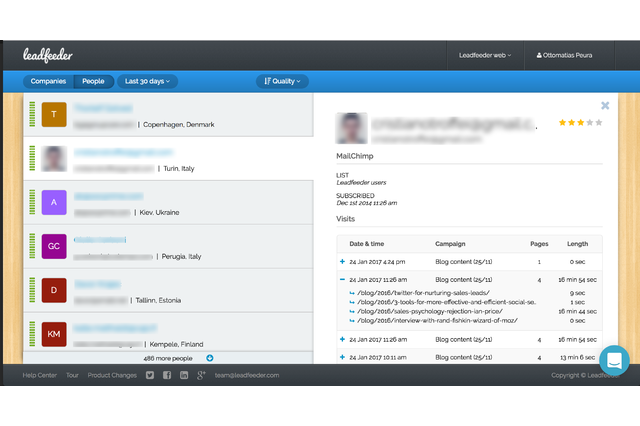Expand the 24 Jan 2017 10:11 am visit

pyautogui.click(x=342, y=357)
